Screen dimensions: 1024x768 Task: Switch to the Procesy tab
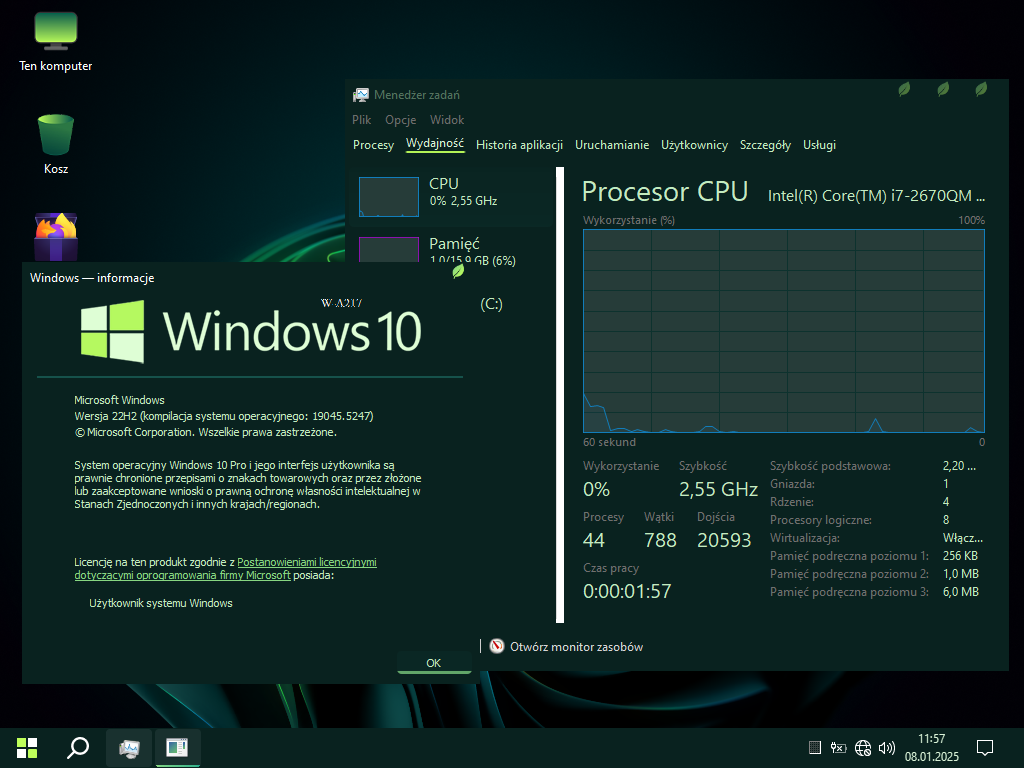point(373,145)
